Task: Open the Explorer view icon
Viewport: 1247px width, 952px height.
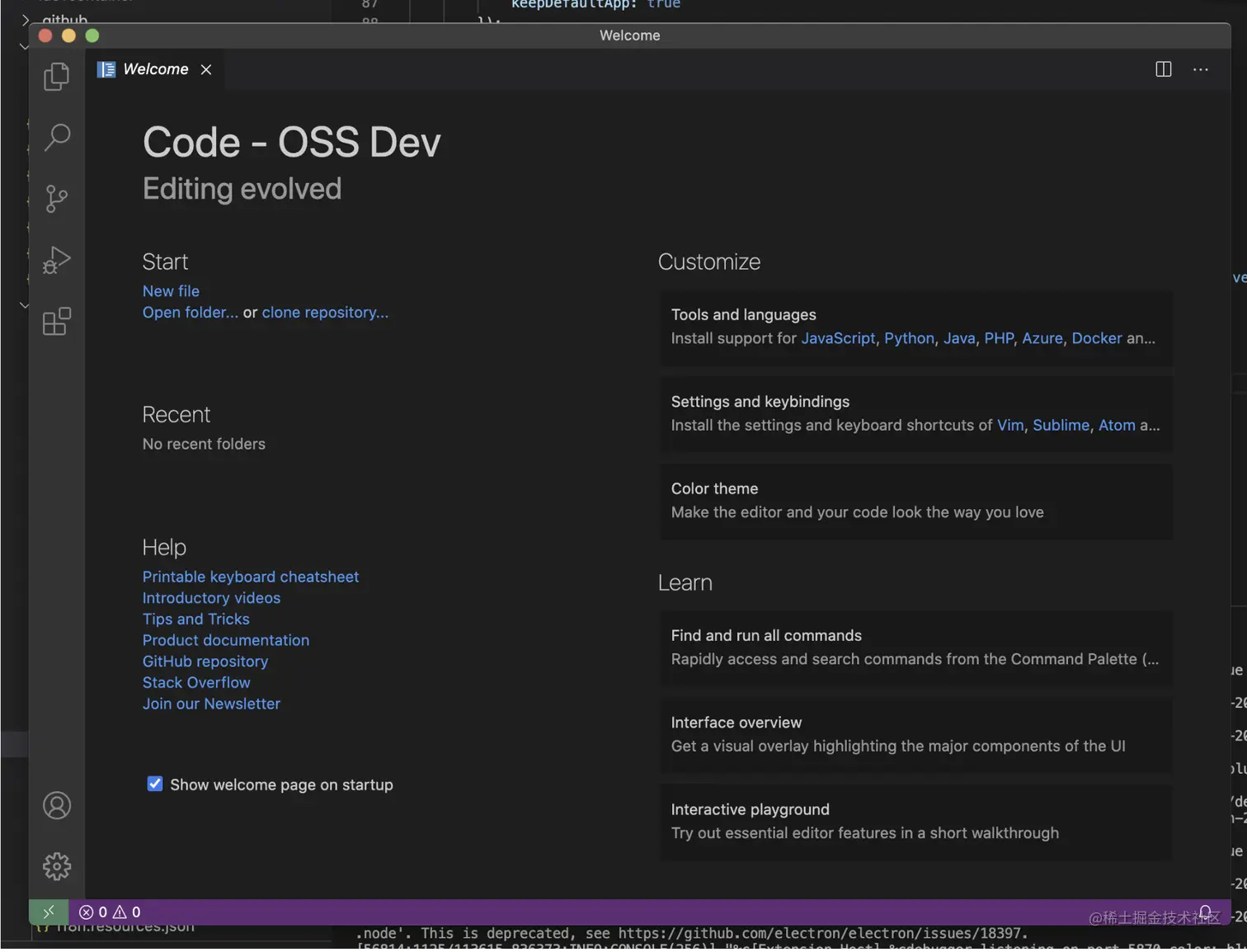Action: coord(56,77)
